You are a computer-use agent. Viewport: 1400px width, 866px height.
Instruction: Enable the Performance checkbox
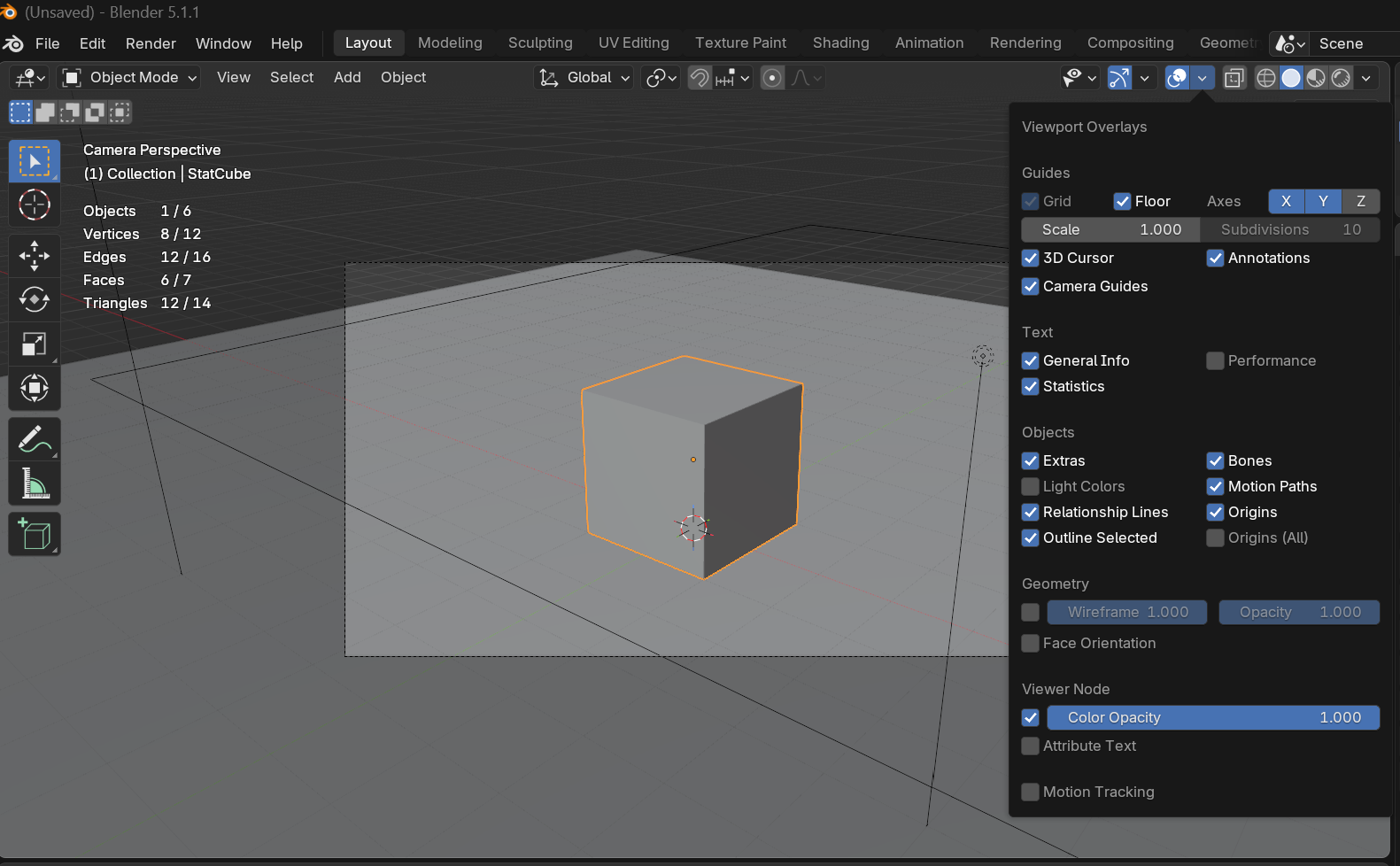point(1215,360)
